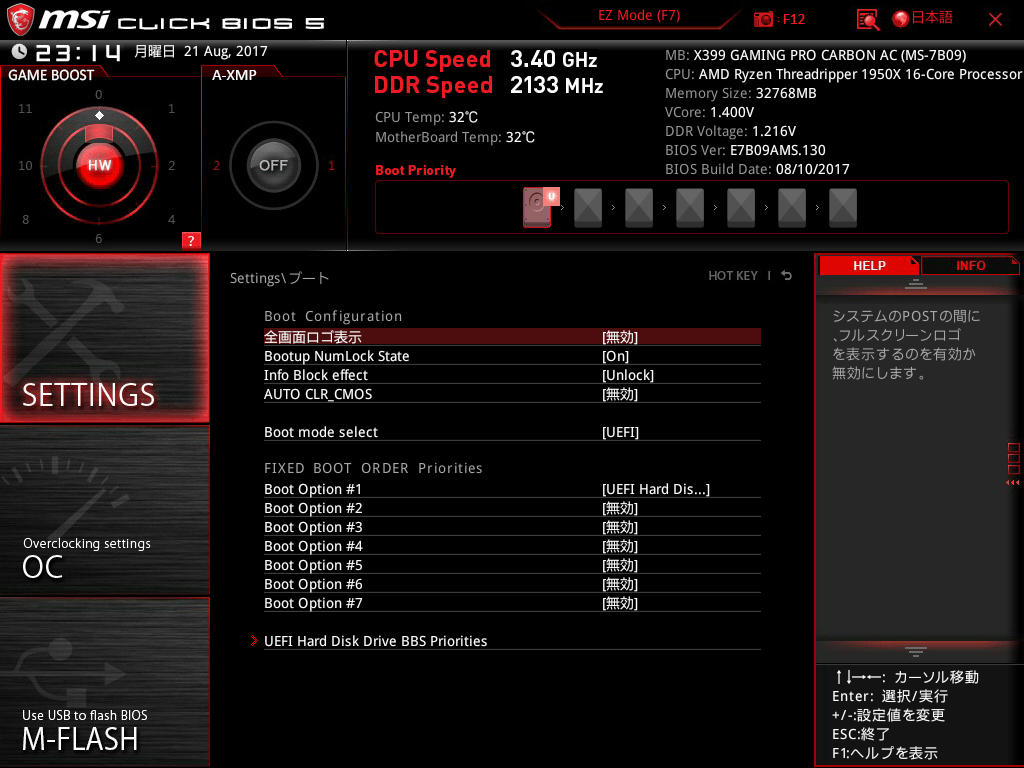Image resolution: width=1024 pixels, height=768 pixels.
Task: Open Boot Option #7 device list
Action: click(x=512, y=603)
